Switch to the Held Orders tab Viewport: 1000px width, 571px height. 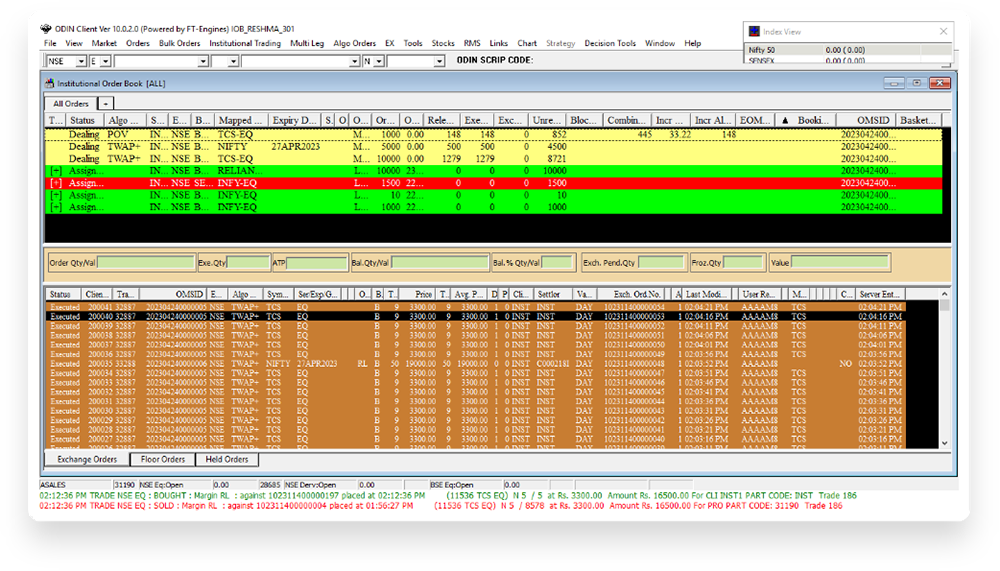226,459
